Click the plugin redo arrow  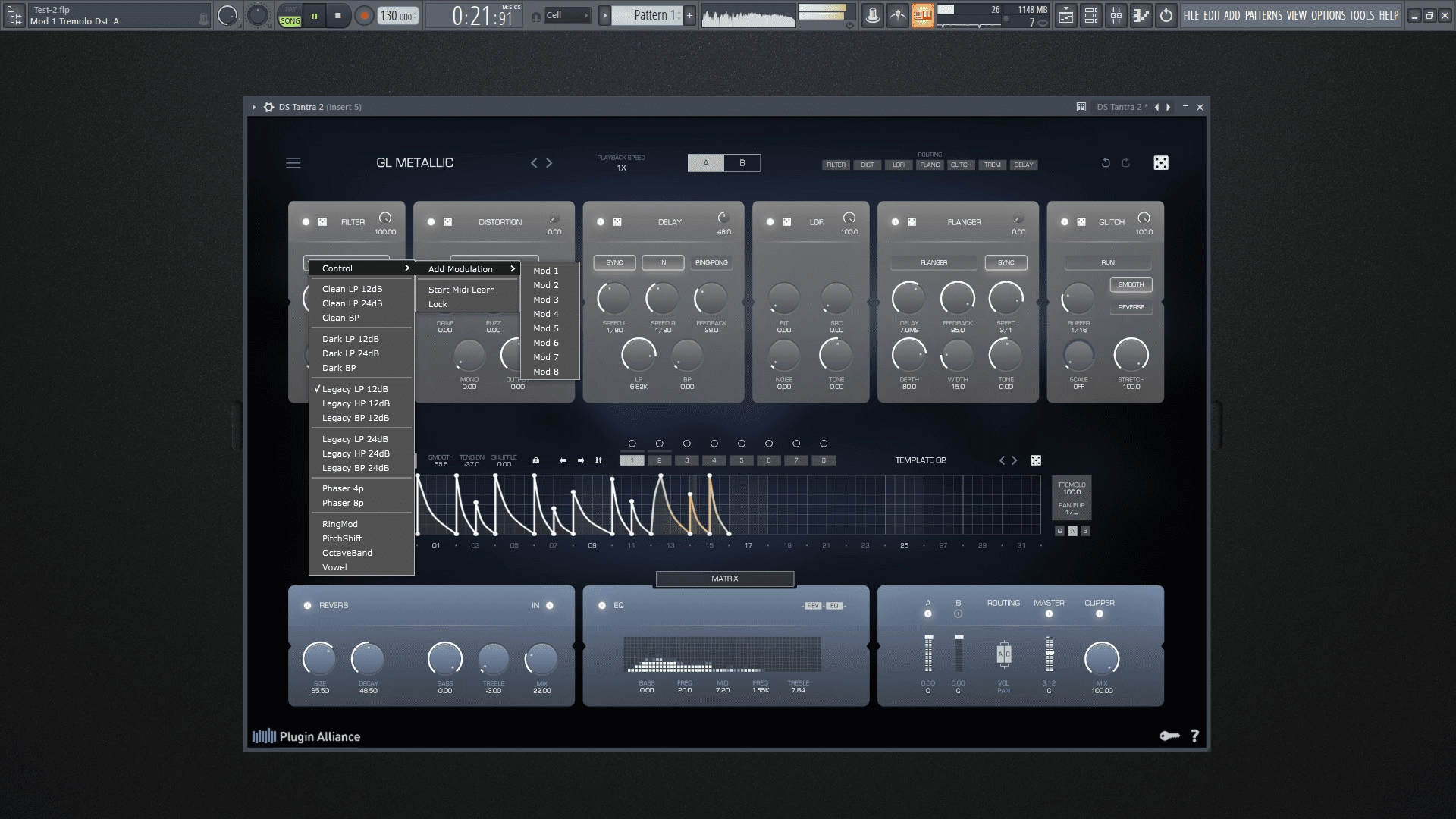click(1126, 163)
